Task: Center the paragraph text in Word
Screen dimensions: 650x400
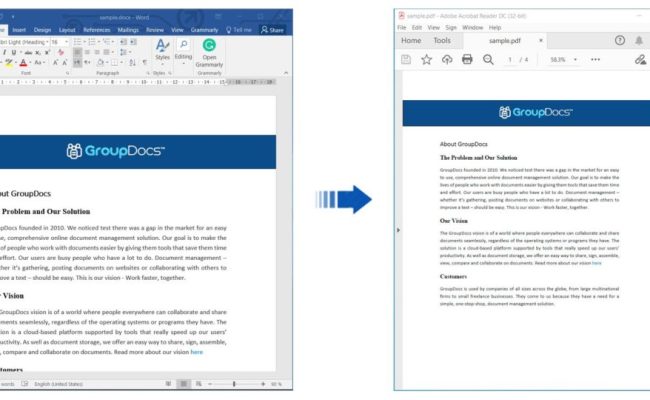Action: 87,52
